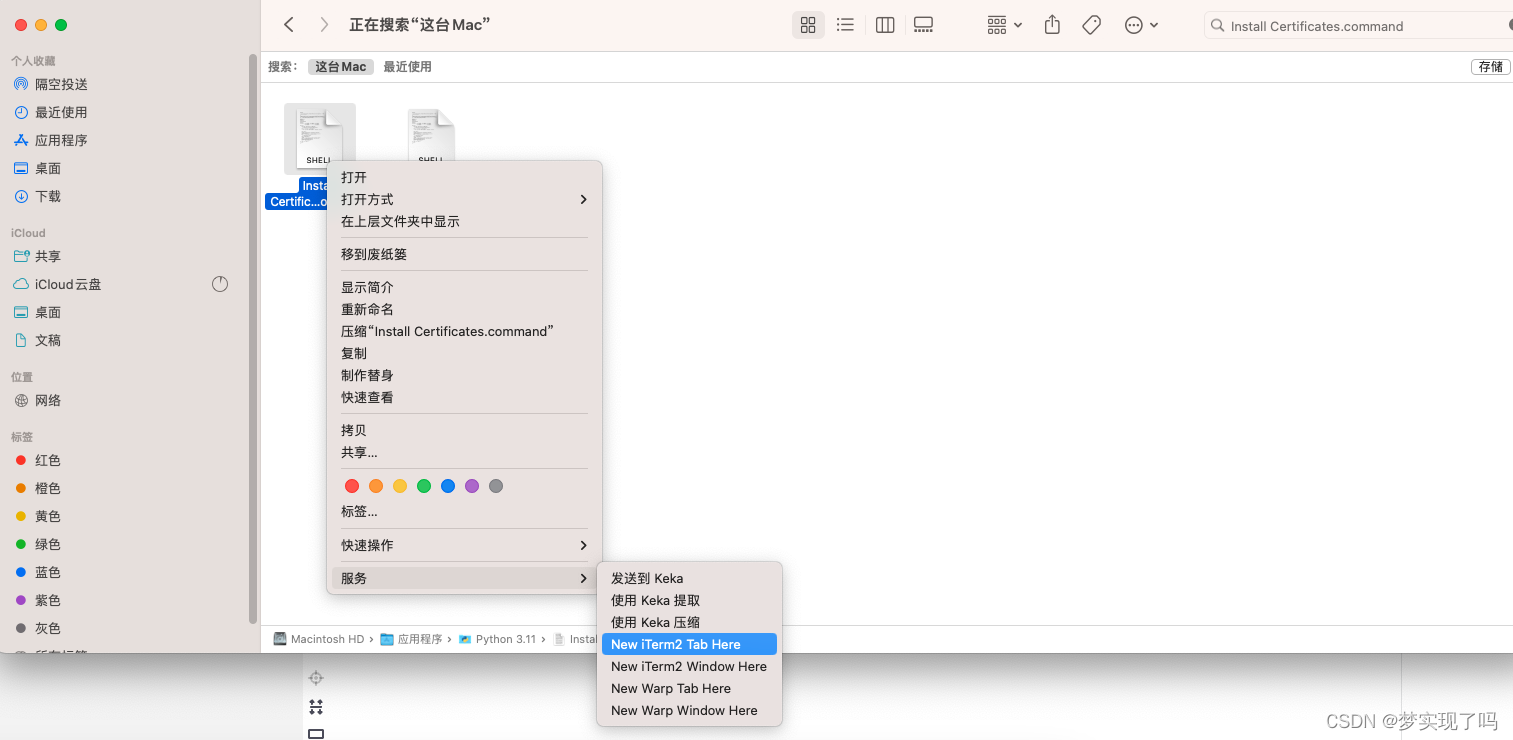1513x740 pixels.
Task: Choose 复制 in context menu
Action: [x=464, y=353]
